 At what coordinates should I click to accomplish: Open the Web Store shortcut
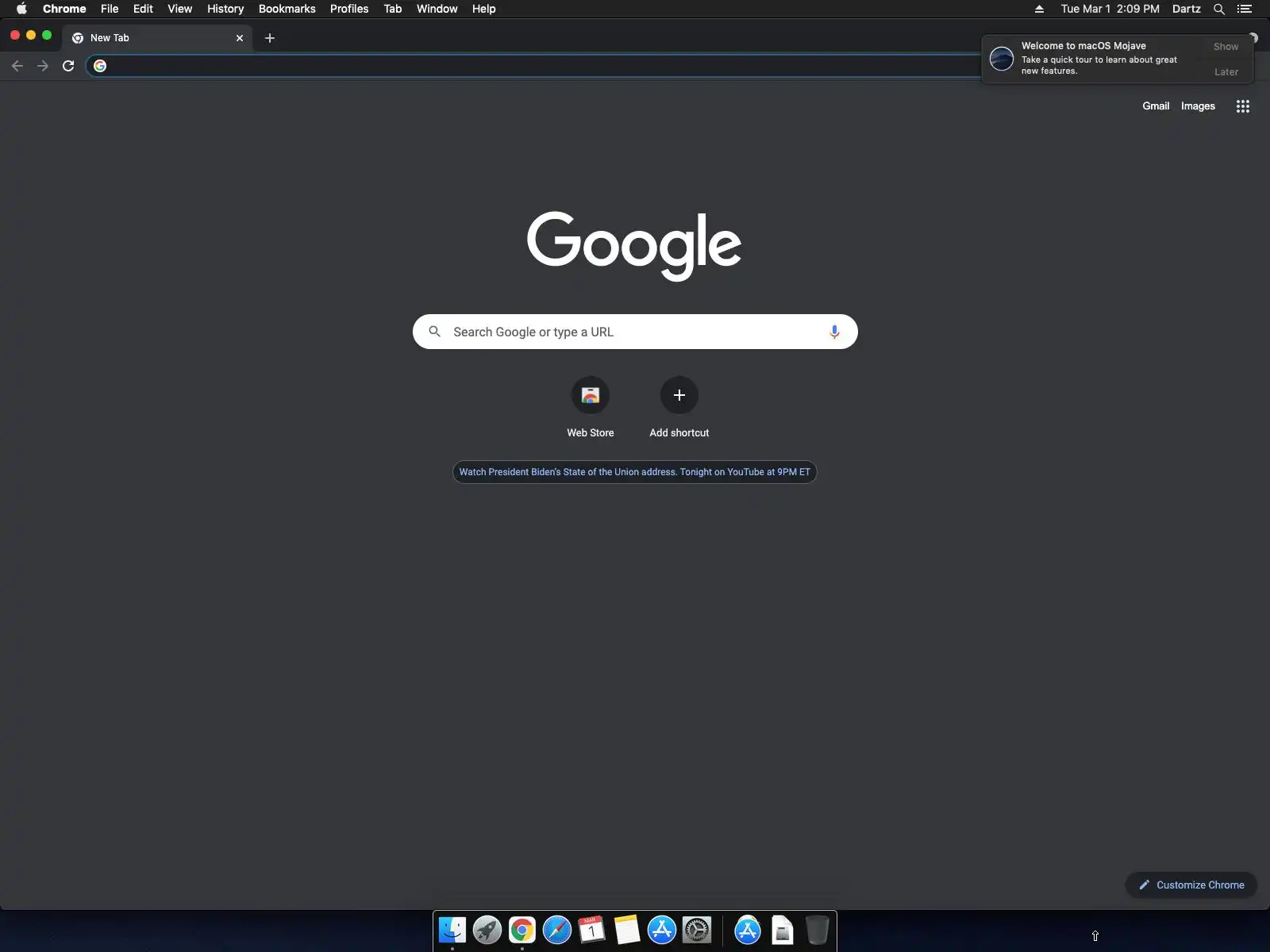(591, 408)
